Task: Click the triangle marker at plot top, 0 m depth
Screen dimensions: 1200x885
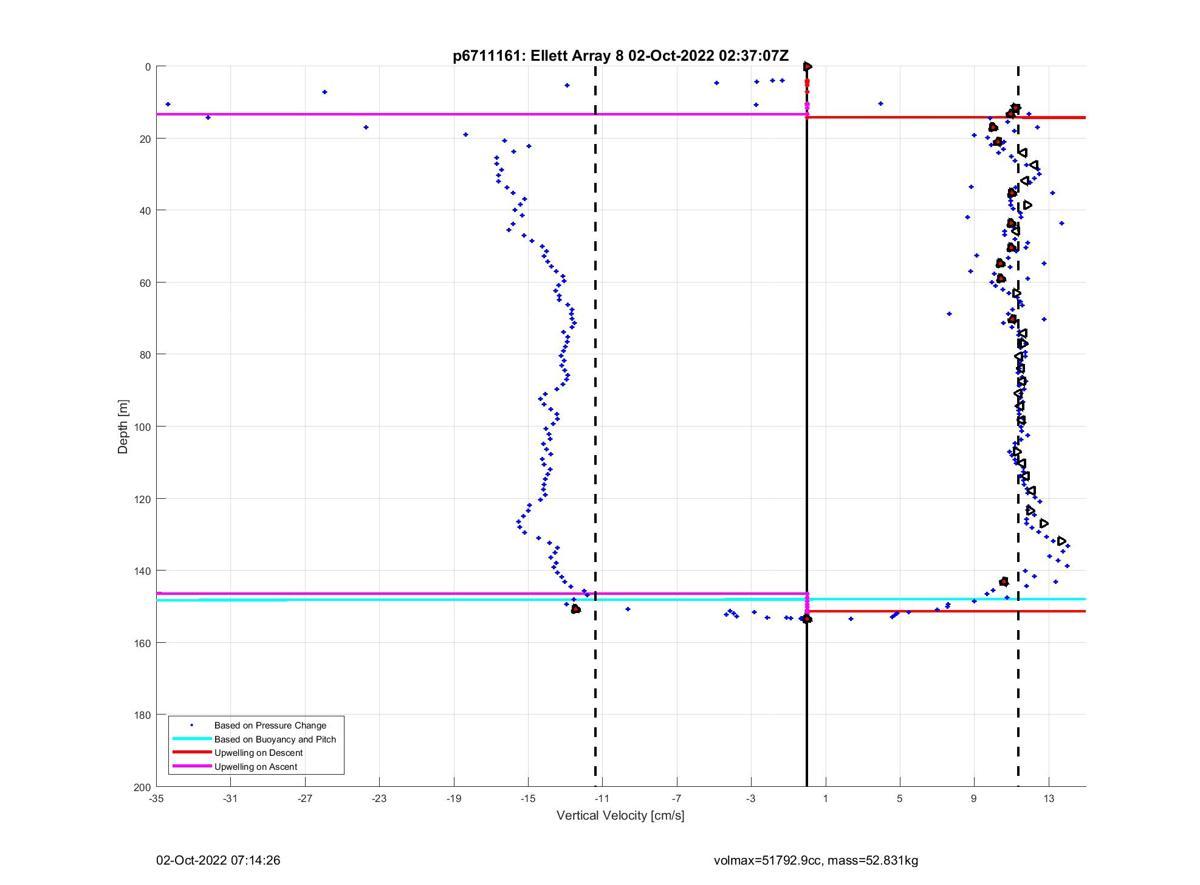Action: point(807,66)
